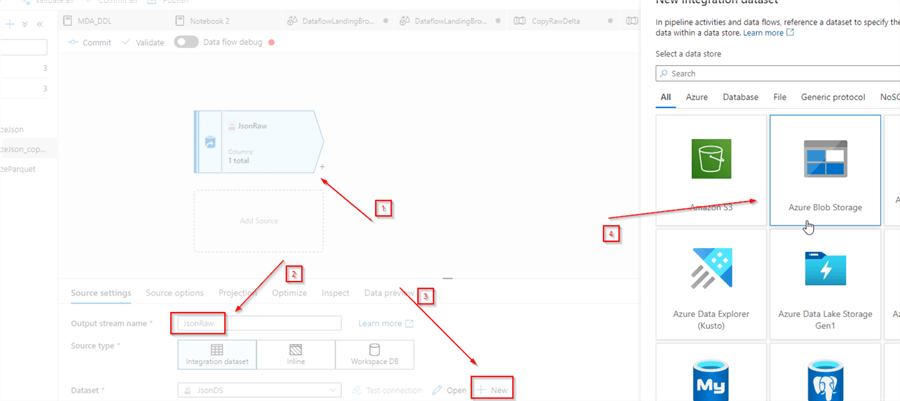900x401 pixels.
Task: Select the File filter tab
Action: point(779,98)
